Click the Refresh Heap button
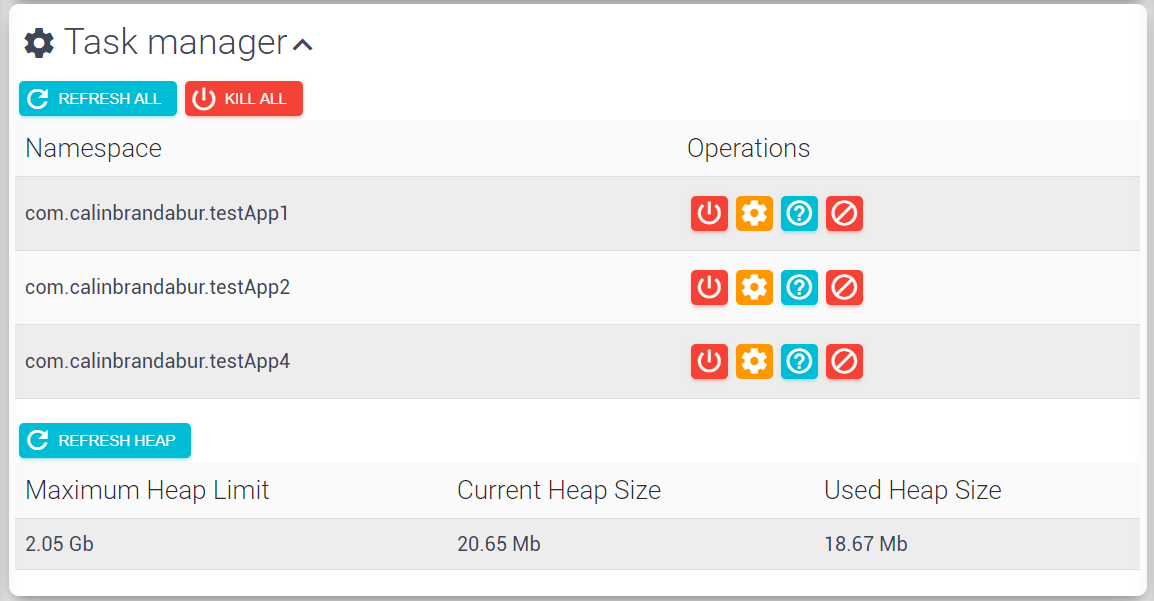This screenshot has width=1154, height=601. click(x=105, y=441)
